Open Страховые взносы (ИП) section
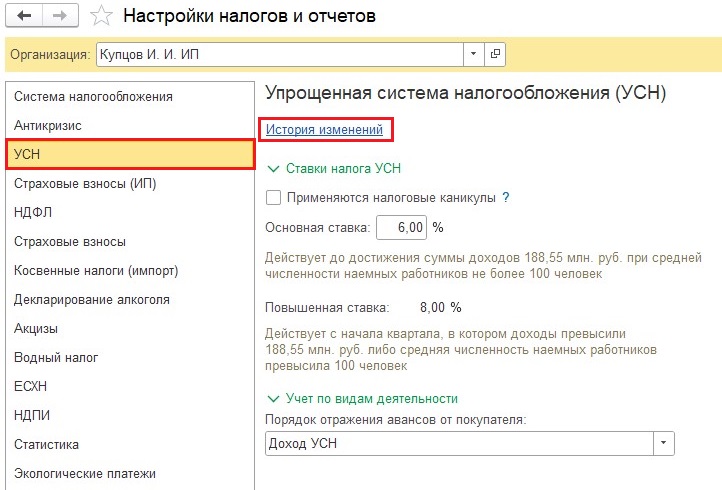Screen dimensions: 722x490 130,183
